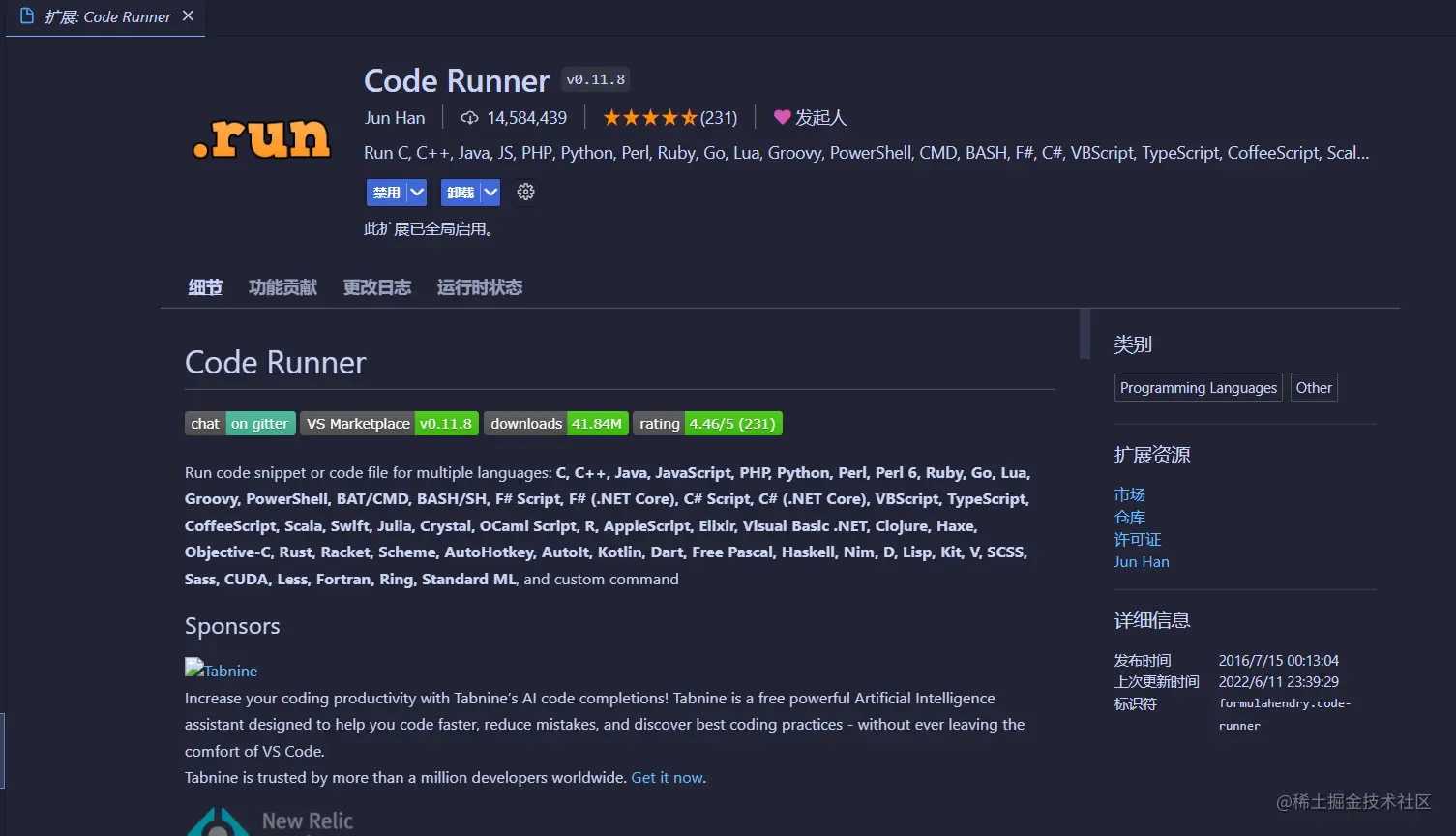Click the 2022/6/11 23:39:29 update date
Image resolution: width=1456 pixels, height=836 pixels.
click(1279, 681)
